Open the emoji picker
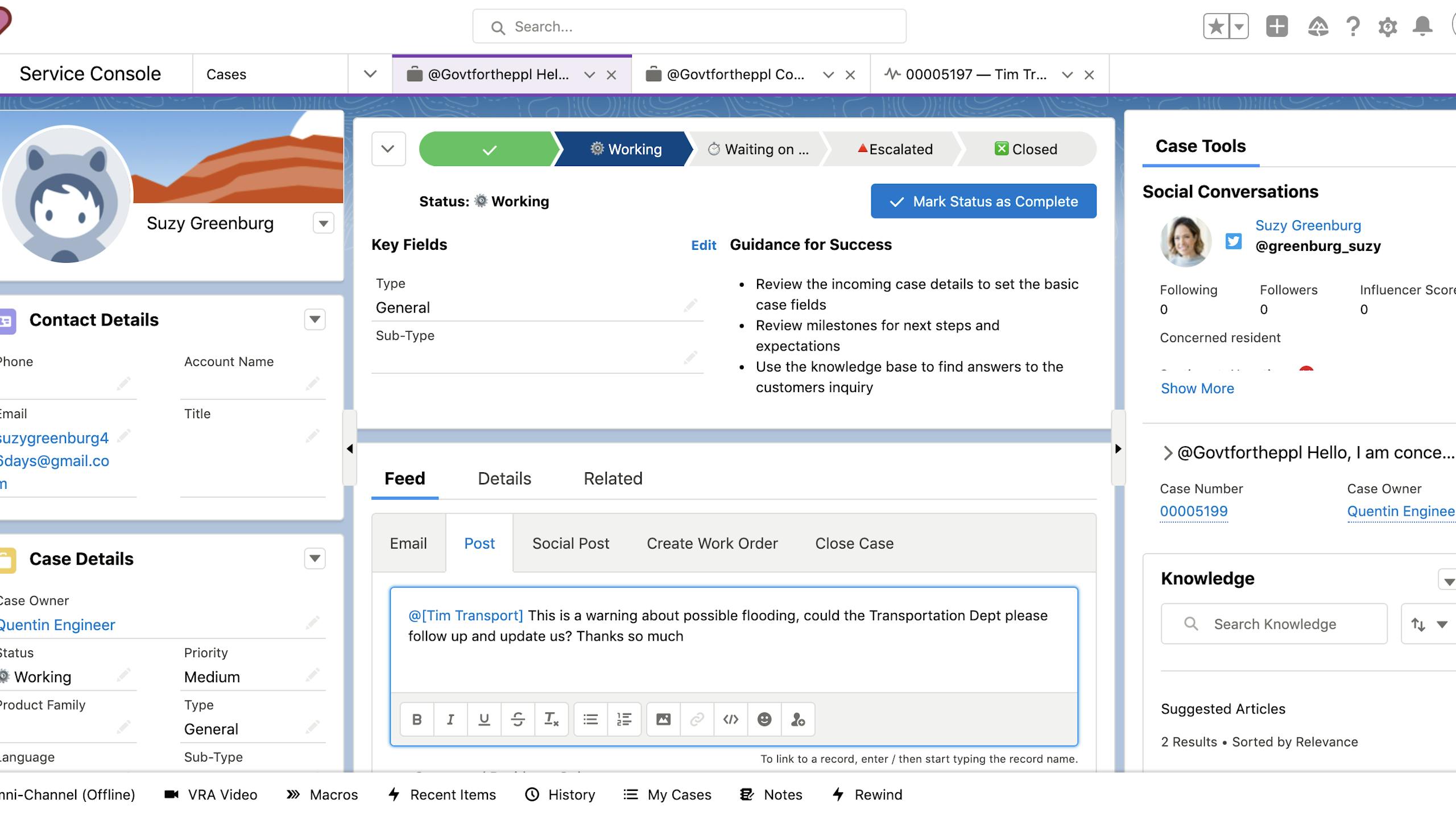This screenshot has width=1456, height=816. 764,719
